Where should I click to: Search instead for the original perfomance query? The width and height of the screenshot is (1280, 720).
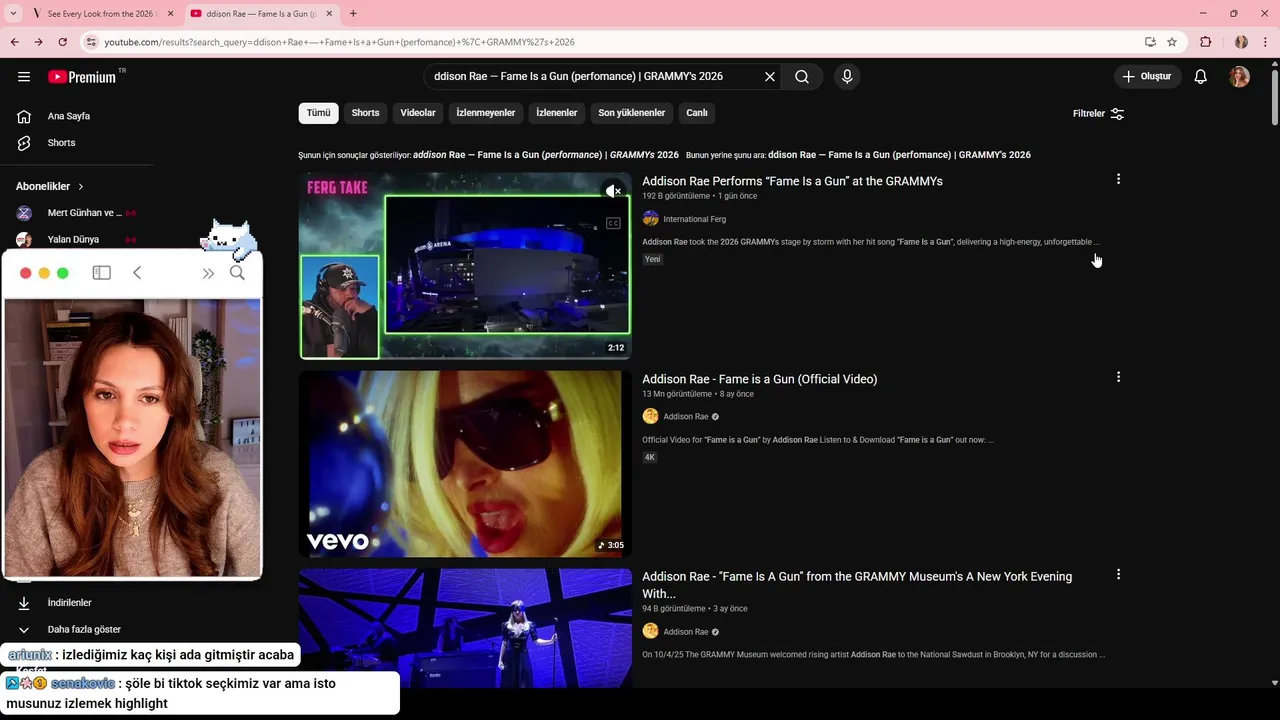pos(899,155)
